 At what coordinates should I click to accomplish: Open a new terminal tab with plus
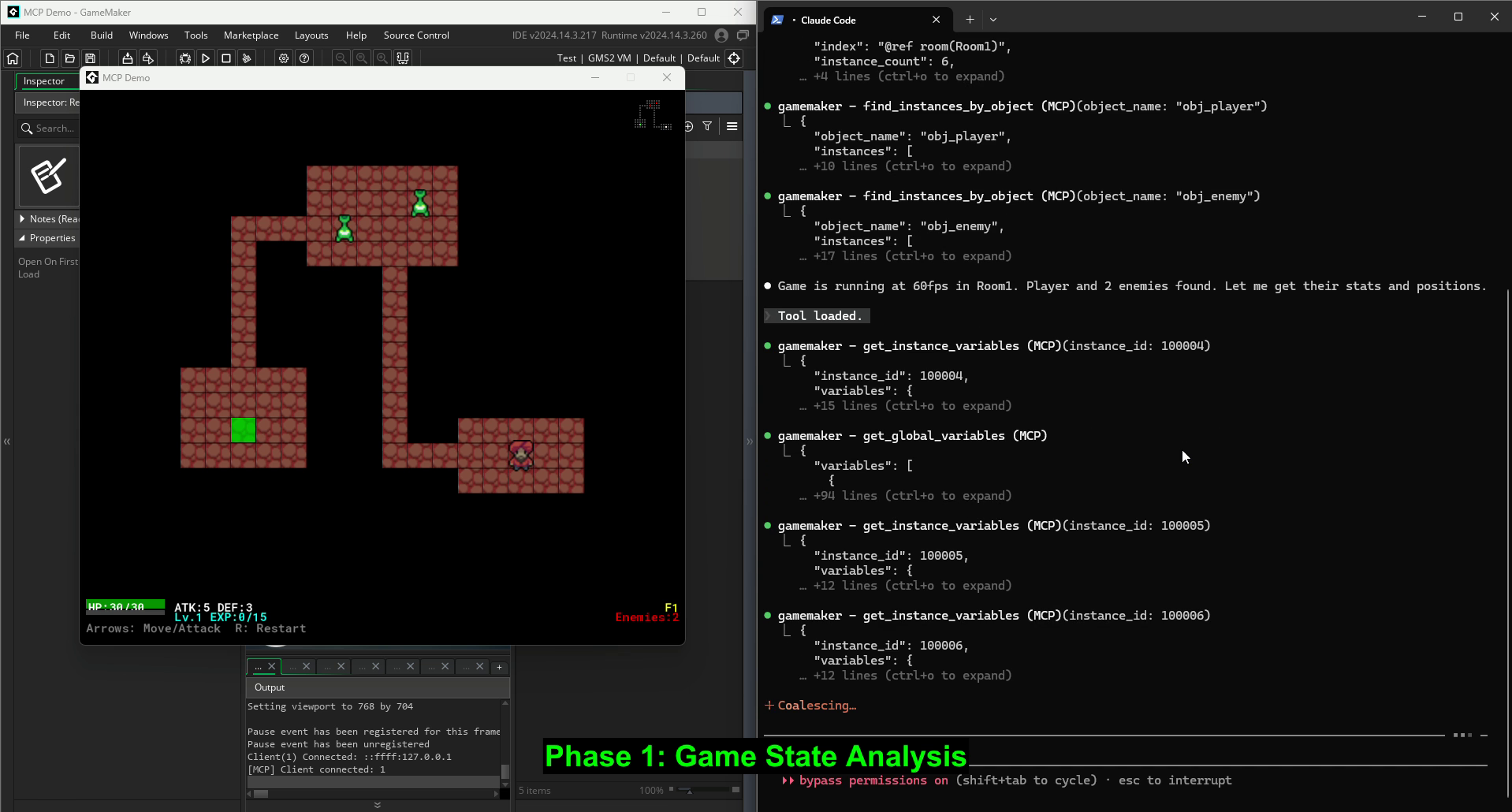click(x=970, y=20)
